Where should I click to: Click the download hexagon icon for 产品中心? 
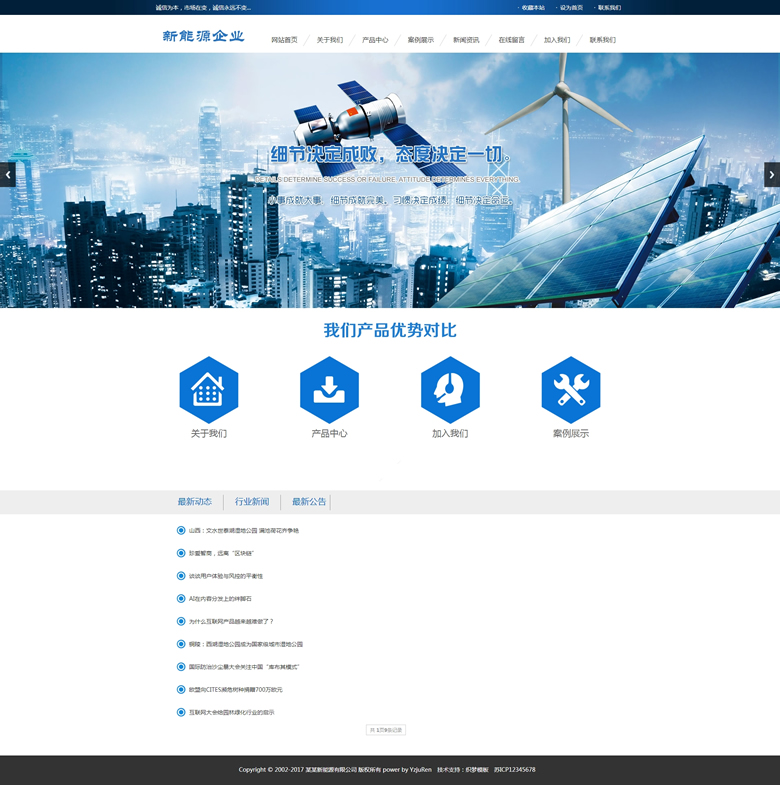pyautogui.click(x=329, y=390)
